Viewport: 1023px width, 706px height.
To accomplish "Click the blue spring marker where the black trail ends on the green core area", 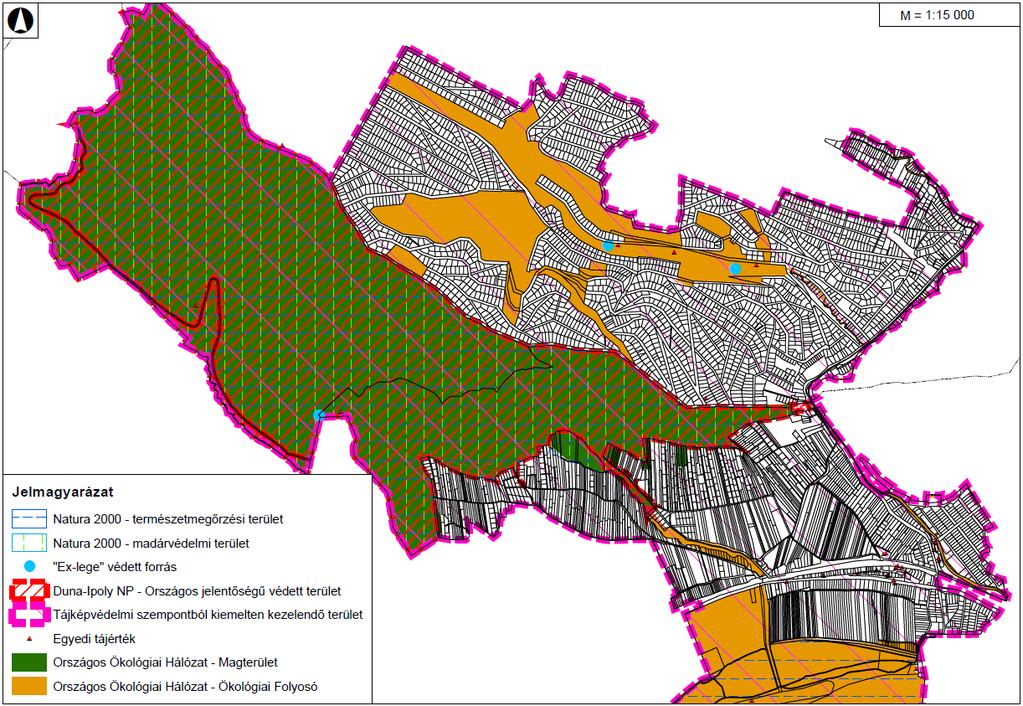I will coord(318,415).
